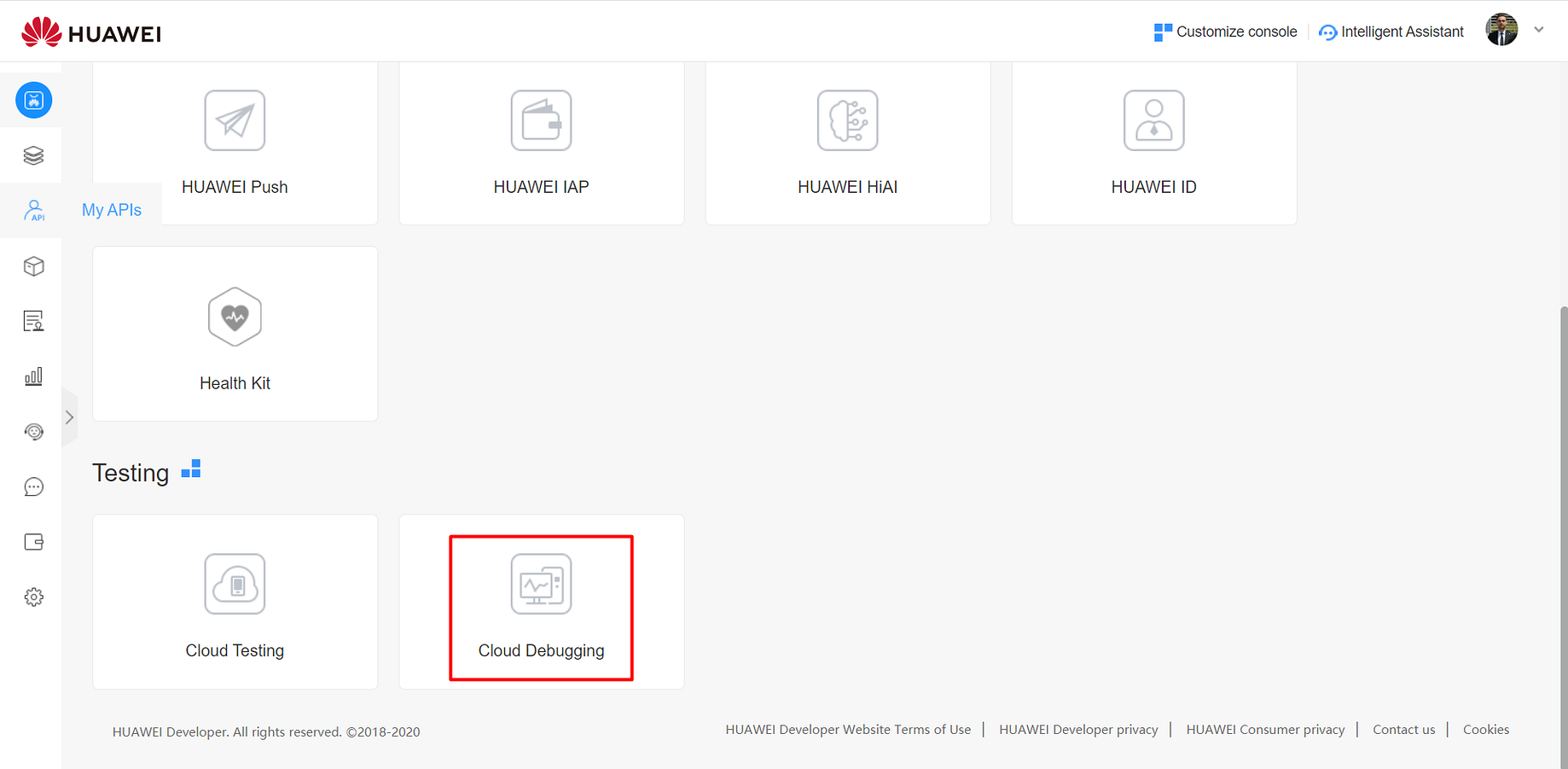The image size is (1568, 769).
Task: Open the Cookies link
Action: tap(1486, 730)
